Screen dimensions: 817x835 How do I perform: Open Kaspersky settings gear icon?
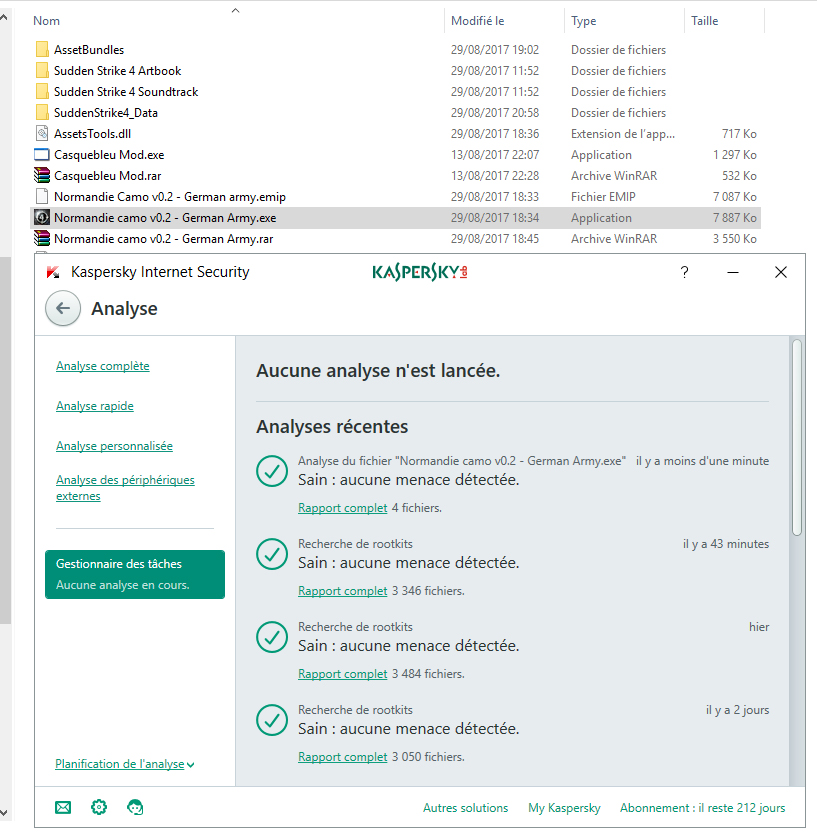(99, 807)
